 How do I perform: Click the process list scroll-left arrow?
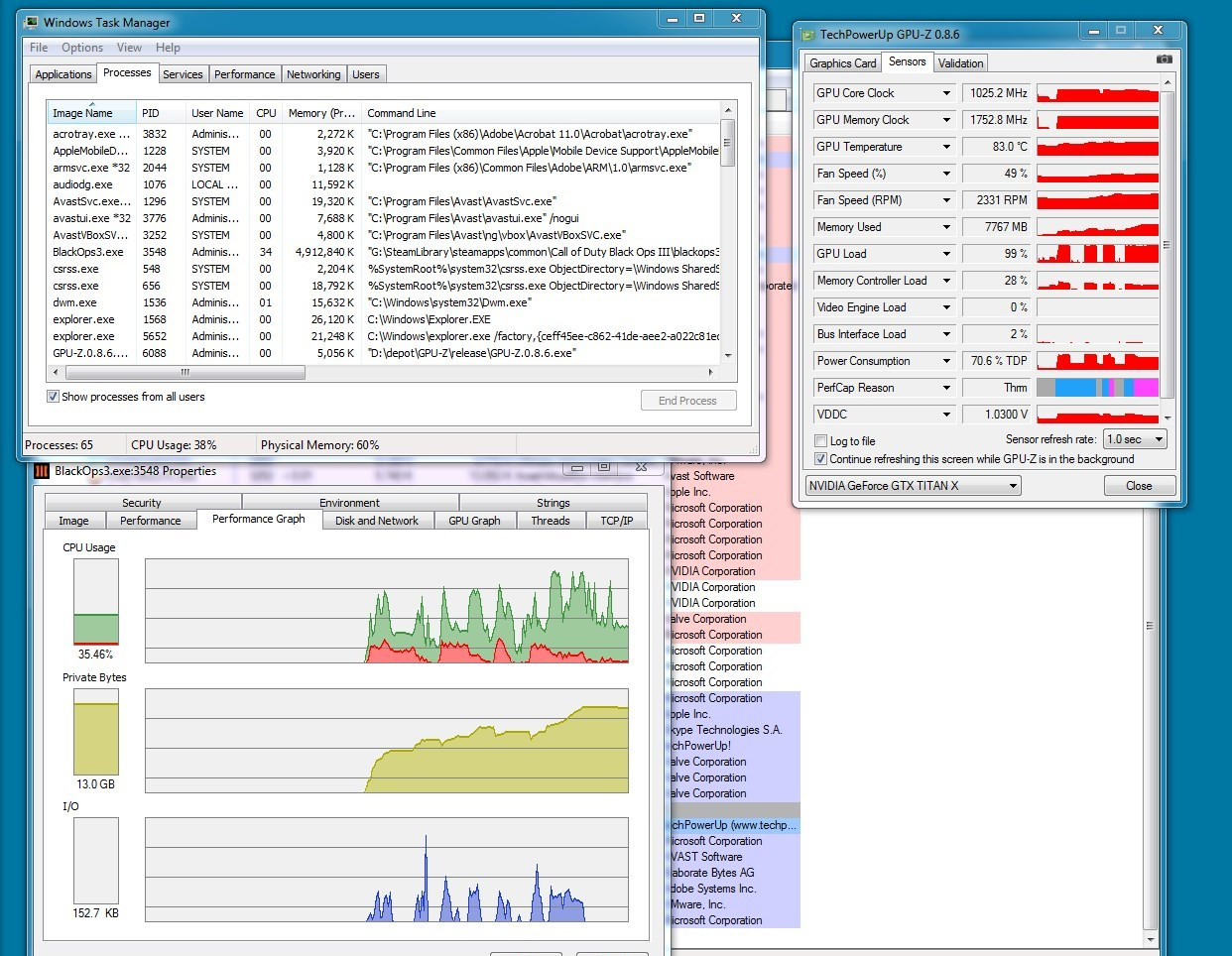coord(56,373)
